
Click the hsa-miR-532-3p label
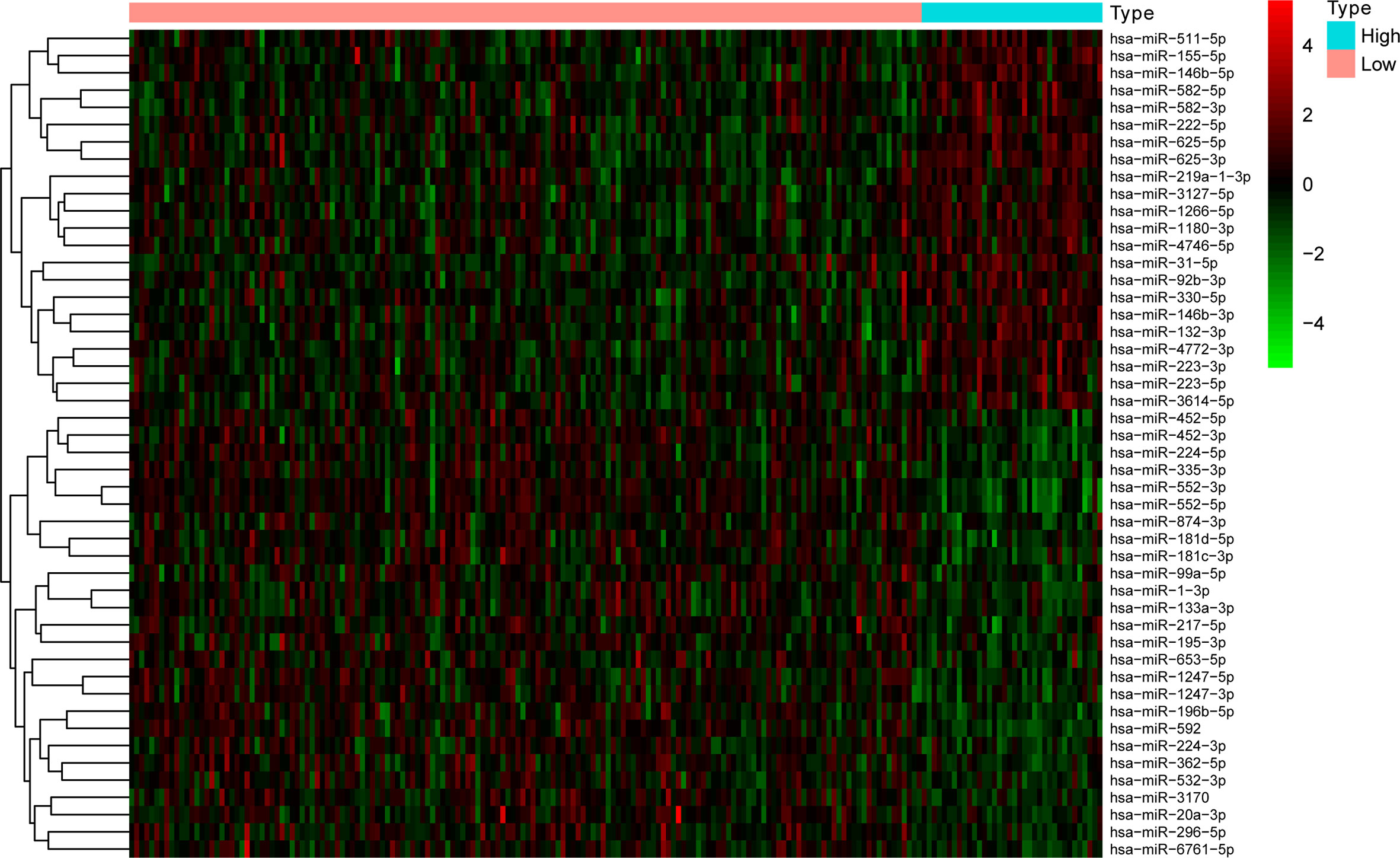coord(1168,780)
